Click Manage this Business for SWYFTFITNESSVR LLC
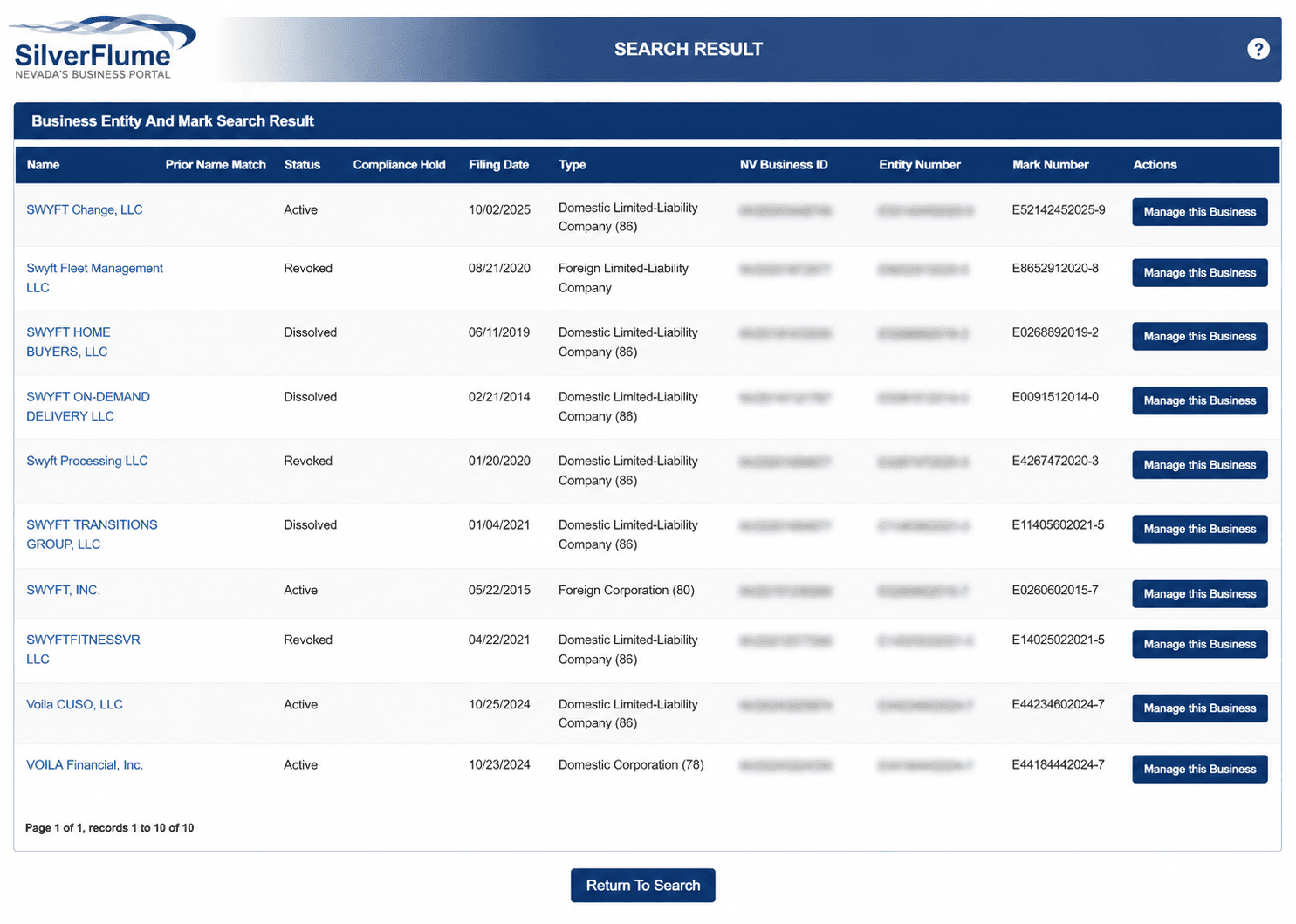This screenshot has width=1296, height=924. 1200,645
